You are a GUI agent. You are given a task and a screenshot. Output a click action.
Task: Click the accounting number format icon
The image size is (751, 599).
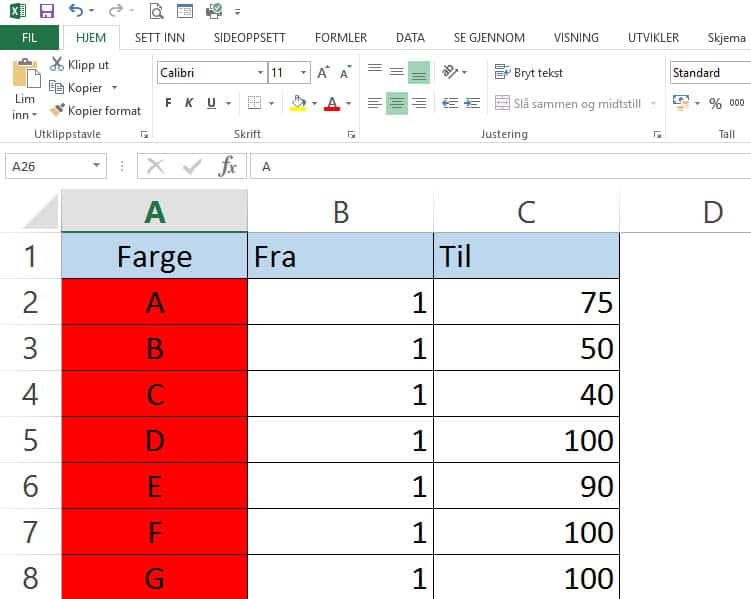tap(681, 102)
